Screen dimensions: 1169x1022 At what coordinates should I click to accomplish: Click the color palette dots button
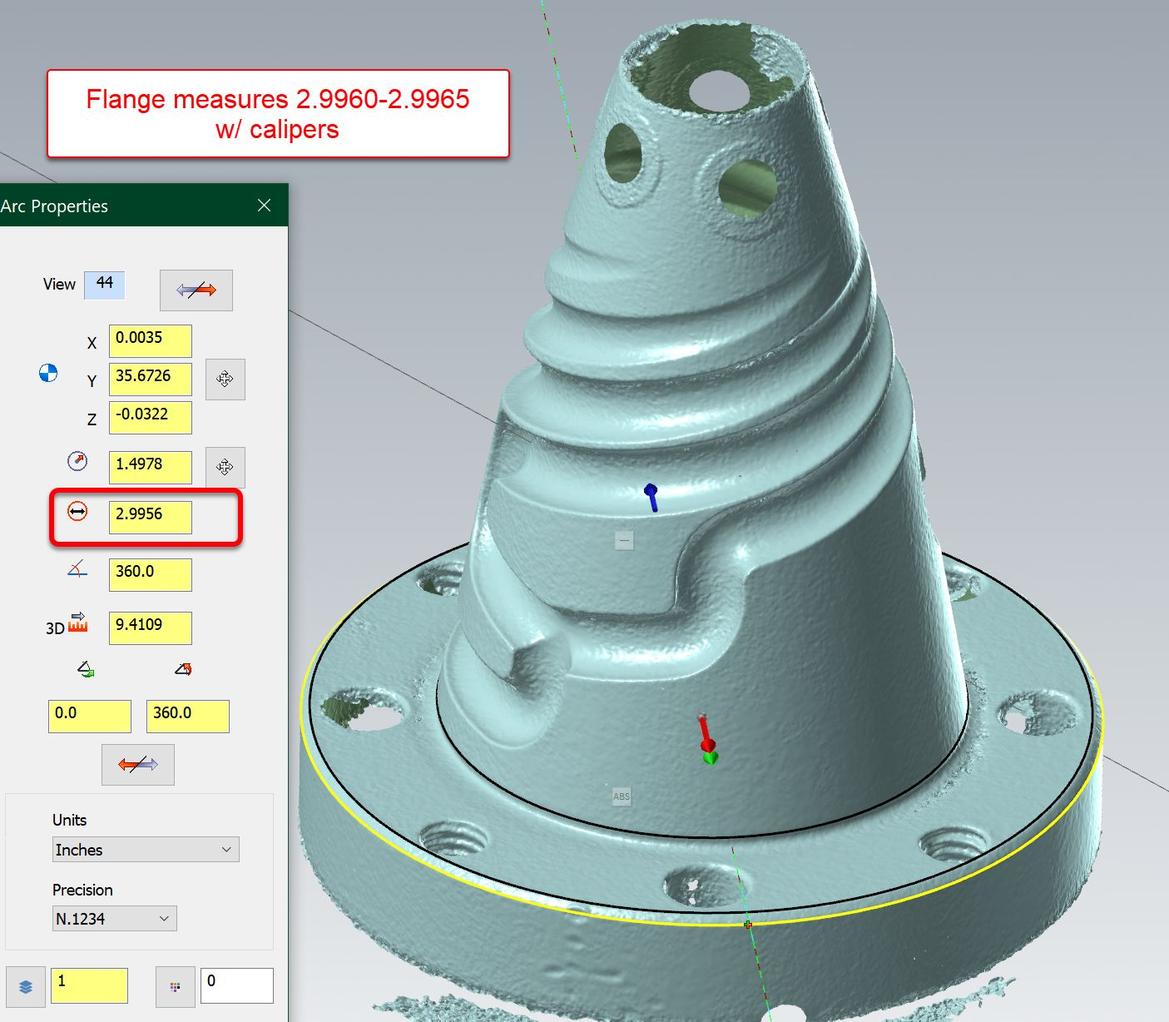175,986
